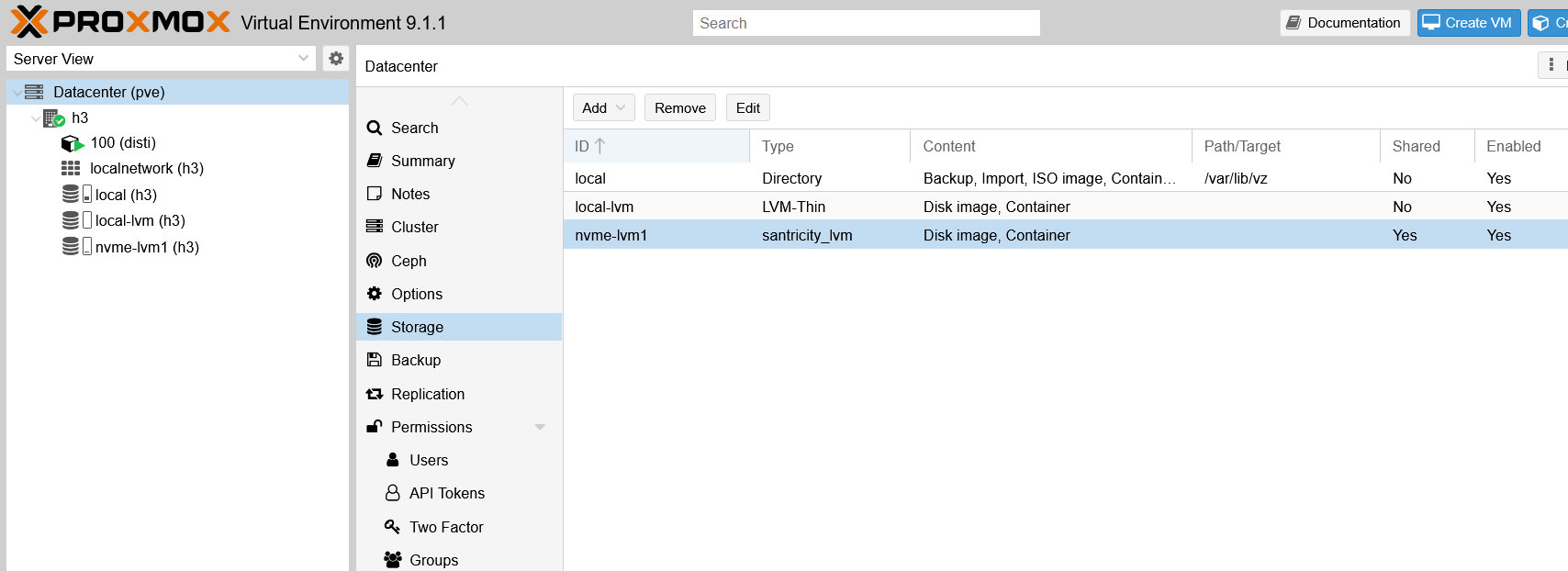The width and height of the screenshot is (1568, 571).
Task: Select 100 (disti) in the tree
Action: 123,142
